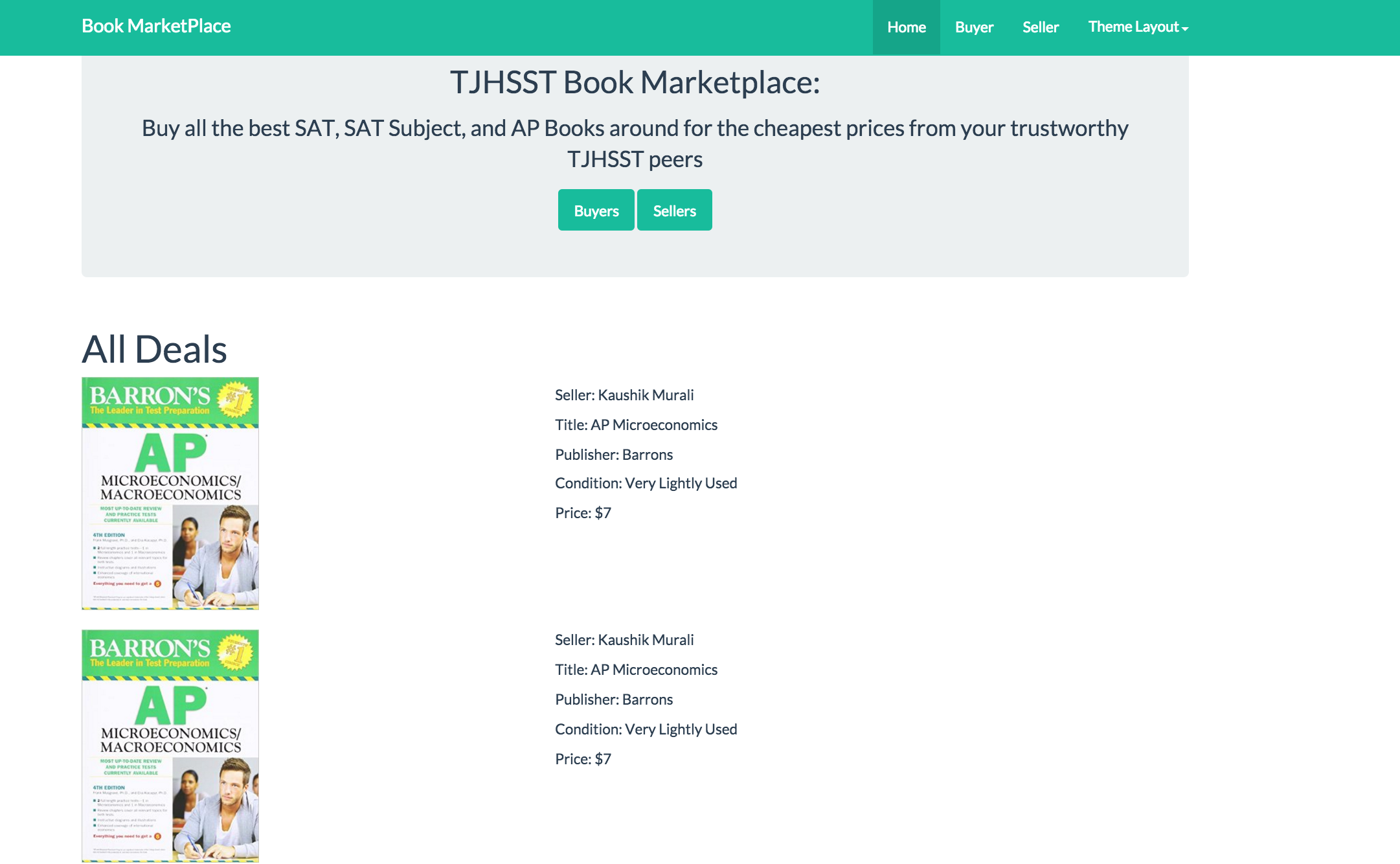The height and width of the screenshot is (864, 1400).
Task: Click the Book MarketPlace brand link
Action: 156,26
